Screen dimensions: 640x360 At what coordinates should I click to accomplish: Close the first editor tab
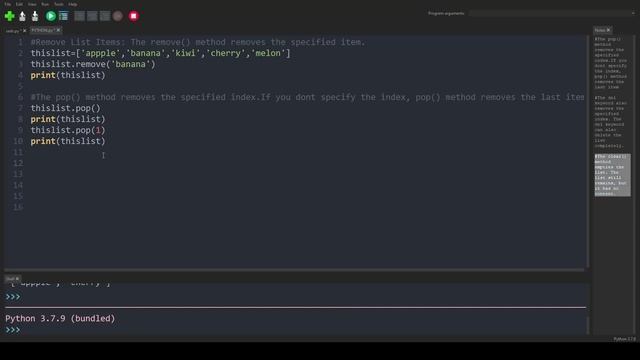(24, 31)
